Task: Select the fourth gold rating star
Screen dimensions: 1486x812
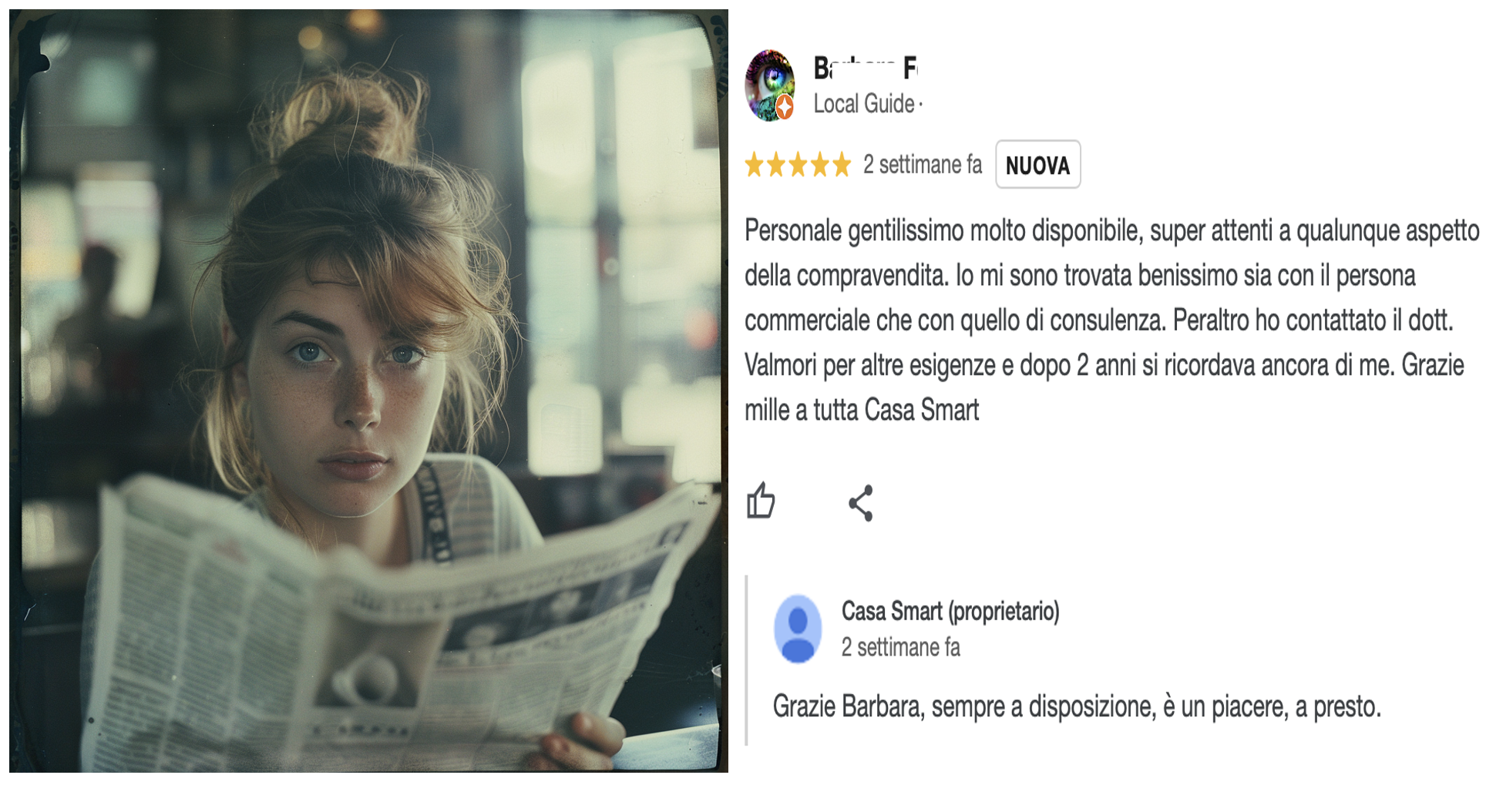Action: click(820, 165)
